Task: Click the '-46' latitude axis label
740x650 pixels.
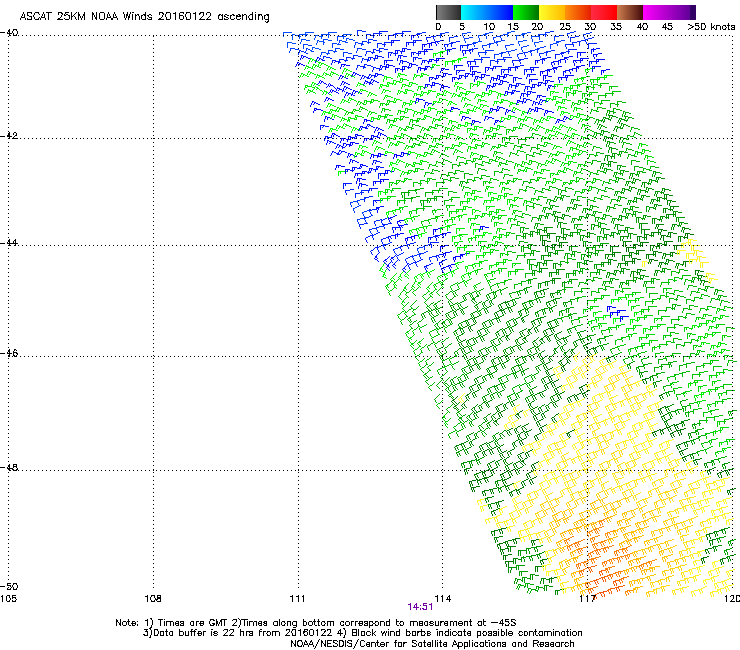Action: pyautogui.click(x=9, y=353)
